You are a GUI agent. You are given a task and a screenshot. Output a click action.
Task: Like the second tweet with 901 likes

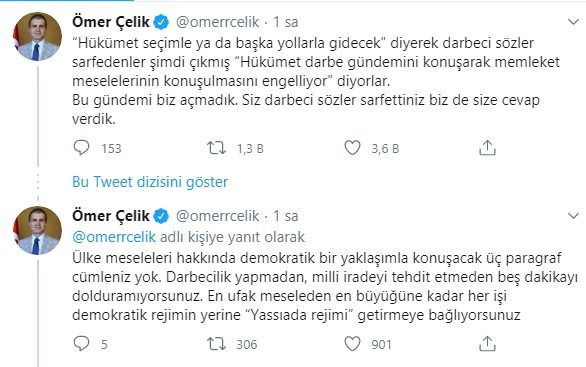352,344
